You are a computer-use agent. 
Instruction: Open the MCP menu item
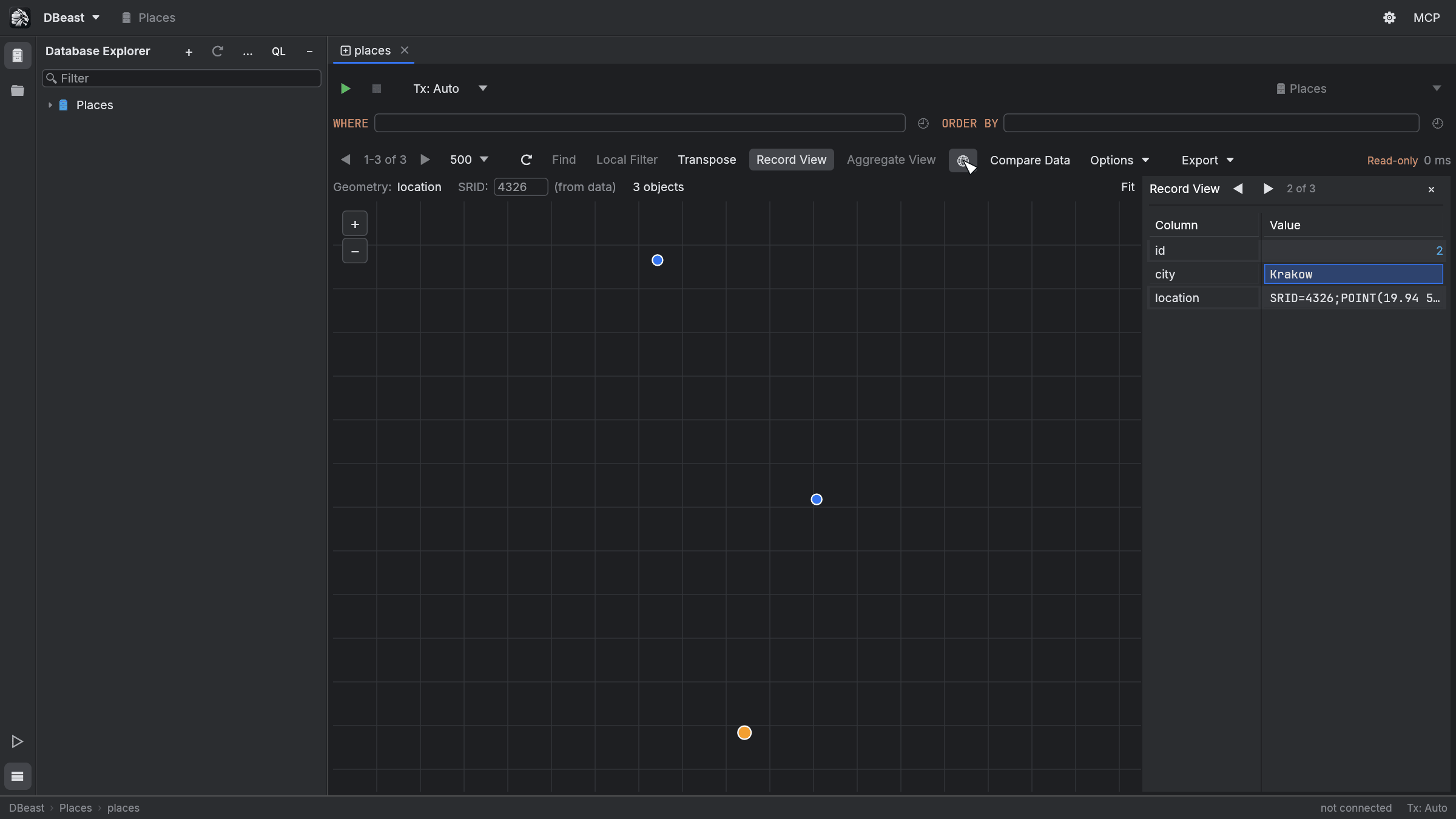click(x=1426, y=18)
